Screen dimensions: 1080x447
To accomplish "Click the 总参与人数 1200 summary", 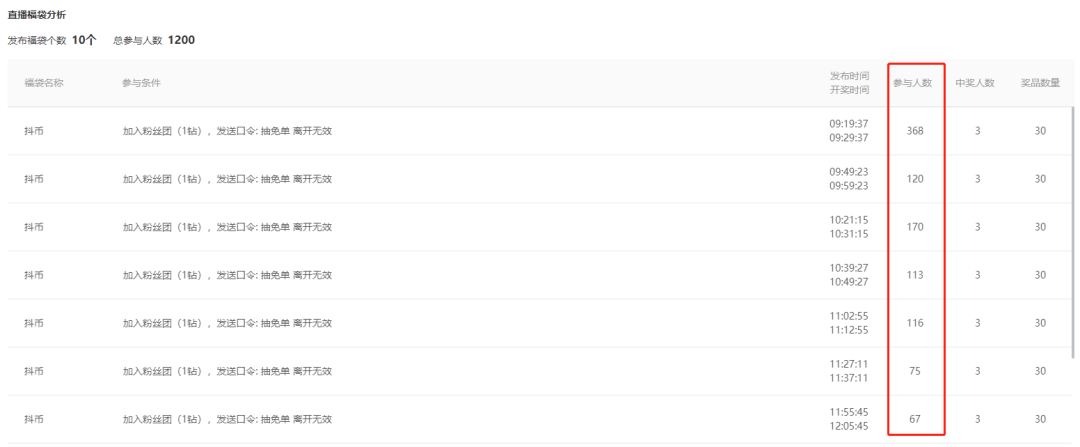I will (154, 40).
